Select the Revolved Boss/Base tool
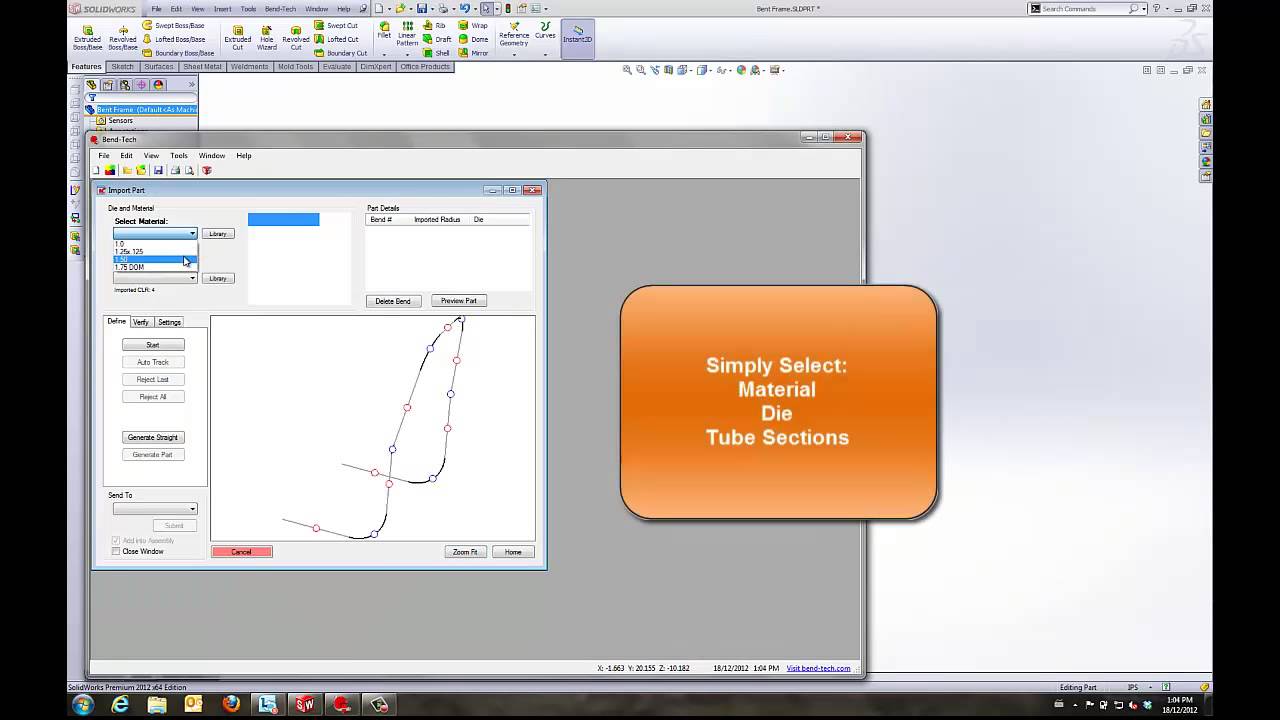This screenshot has width=1280, height=720. point(123,38)
